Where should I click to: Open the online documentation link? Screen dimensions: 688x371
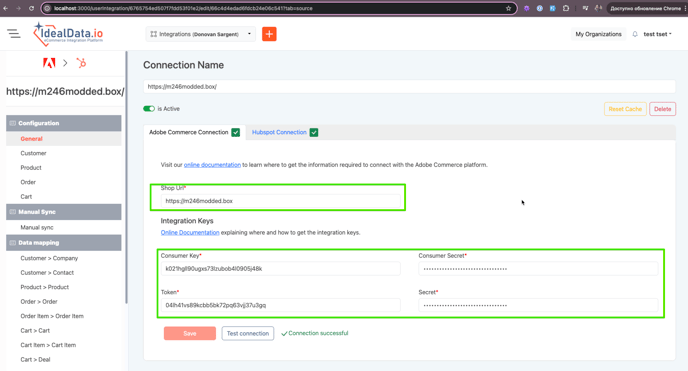[212, 165]
